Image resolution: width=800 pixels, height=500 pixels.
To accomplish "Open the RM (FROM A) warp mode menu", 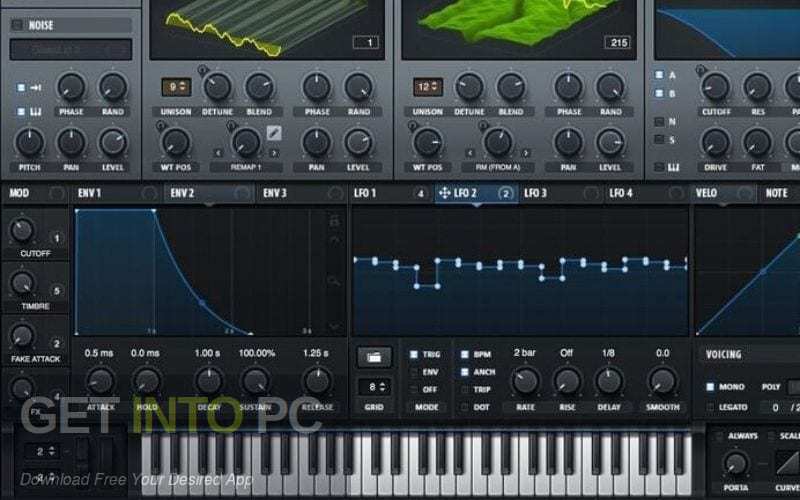I will click(x=497, y=167).
